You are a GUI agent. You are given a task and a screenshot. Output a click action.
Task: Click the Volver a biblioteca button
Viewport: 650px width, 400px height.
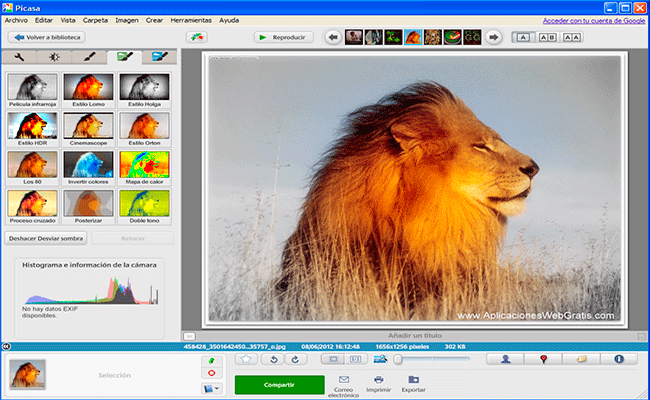coord(46,37)
